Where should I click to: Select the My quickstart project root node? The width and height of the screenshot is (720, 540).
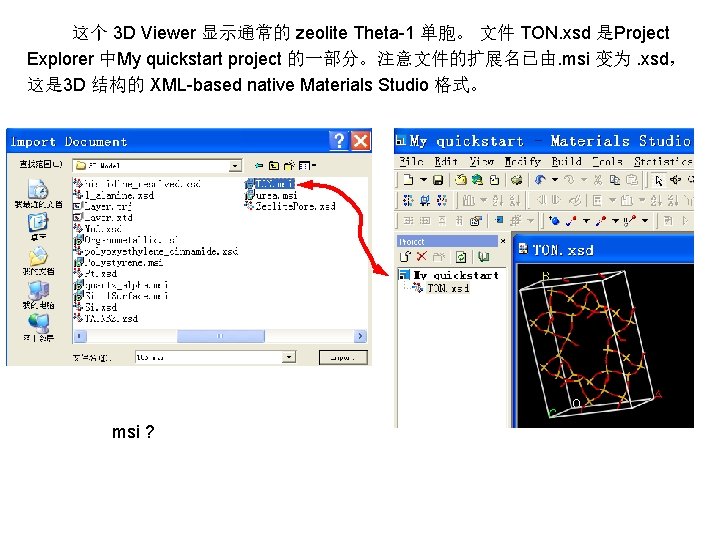point(449,275)
